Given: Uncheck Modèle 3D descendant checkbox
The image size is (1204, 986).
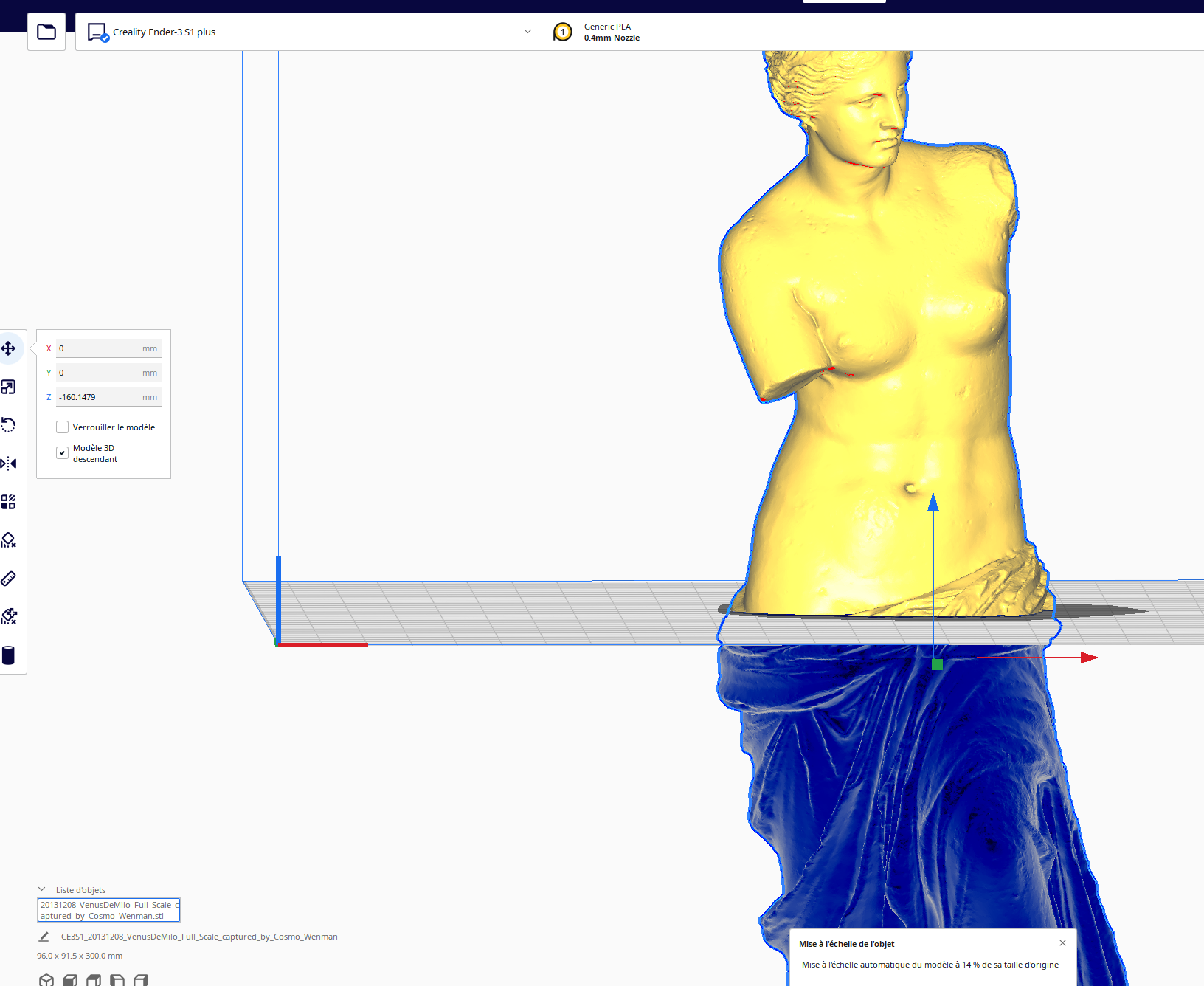Looking at the screenshot, I should click(x=63, y=453).
